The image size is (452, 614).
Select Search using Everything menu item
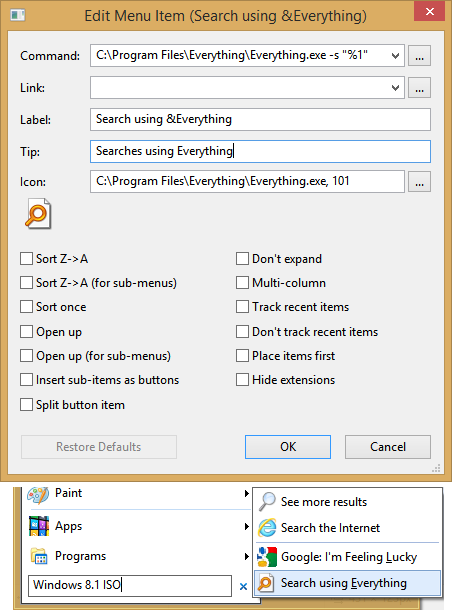point(347,583)
